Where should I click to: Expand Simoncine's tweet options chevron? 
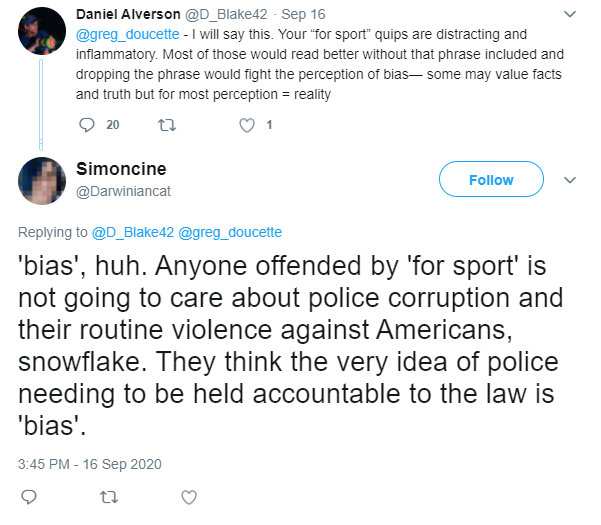pos(570,180)
